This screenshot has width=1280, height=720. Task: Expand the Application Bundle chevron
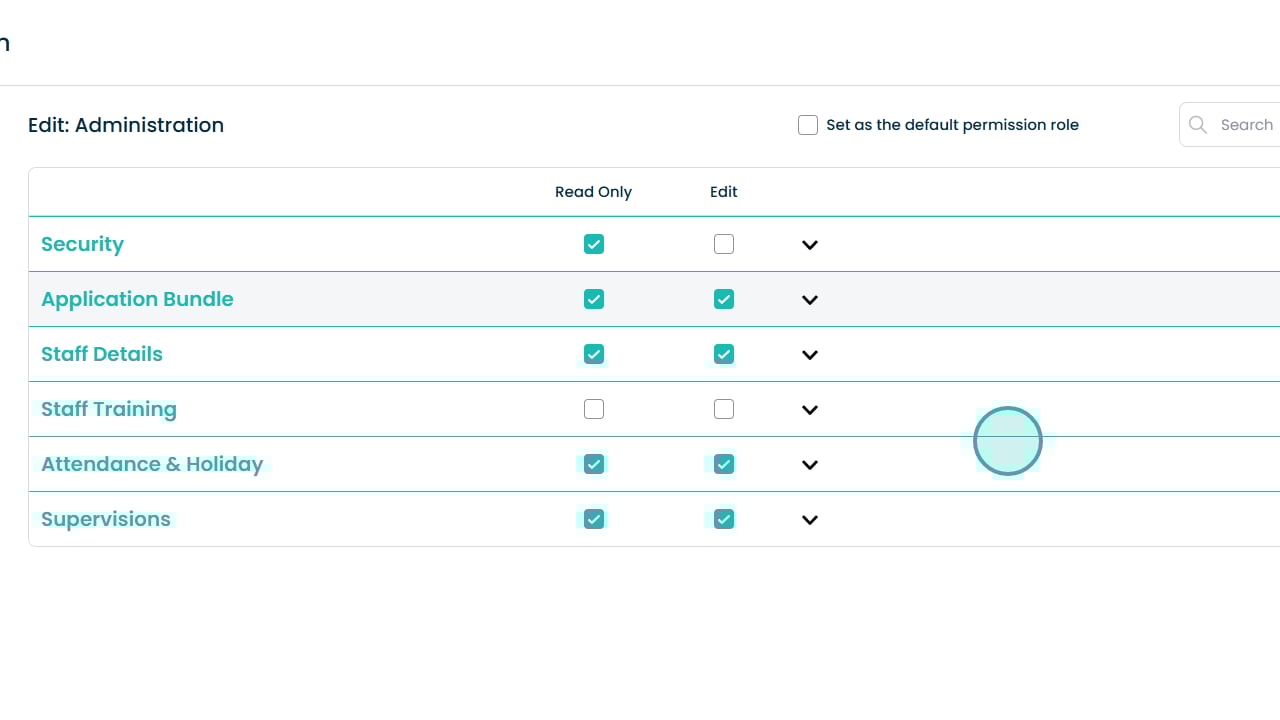[810, 300]
